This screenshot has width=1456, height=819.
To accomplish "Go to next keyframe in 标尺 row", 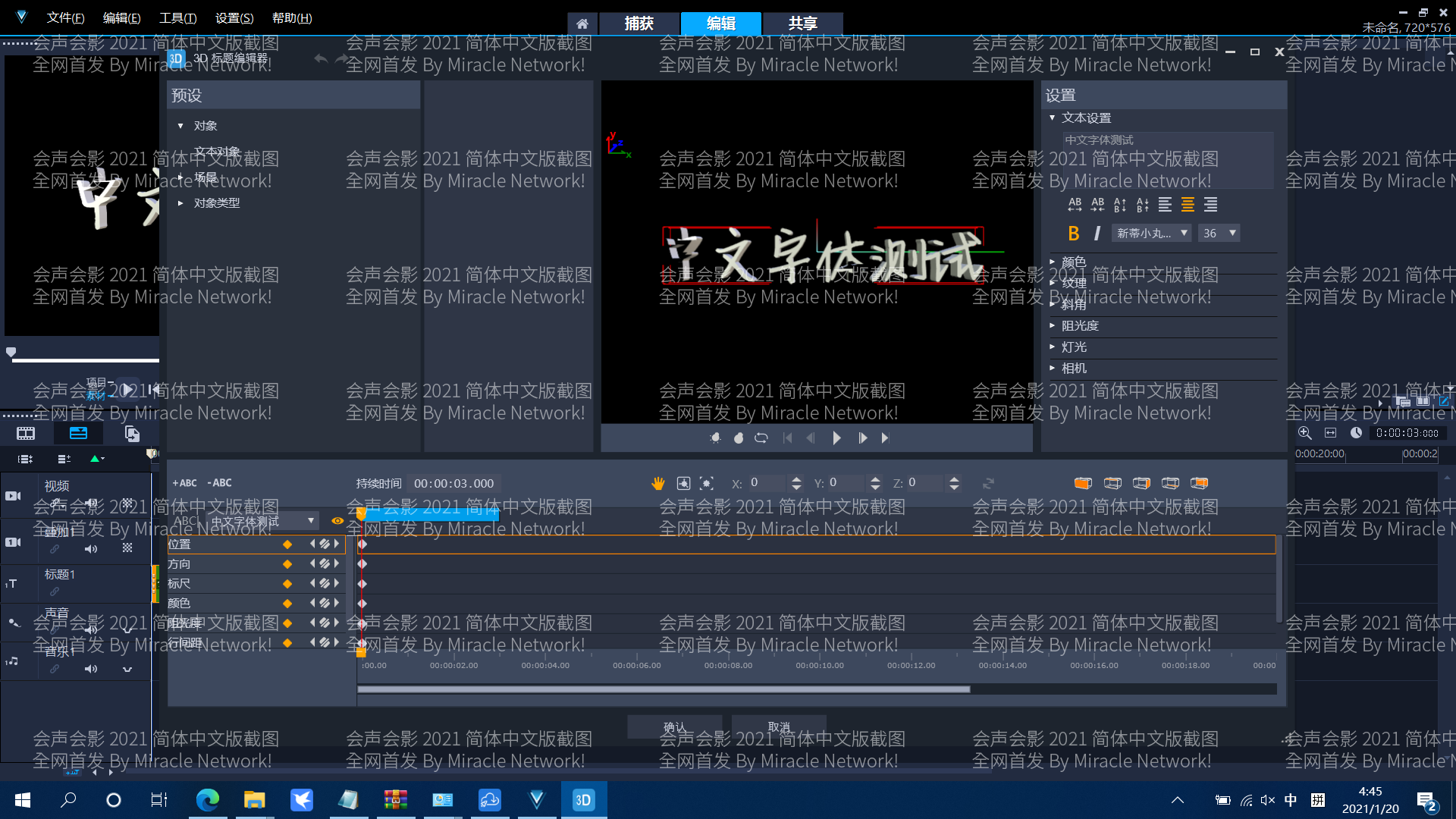I will [x=337, y=584].
